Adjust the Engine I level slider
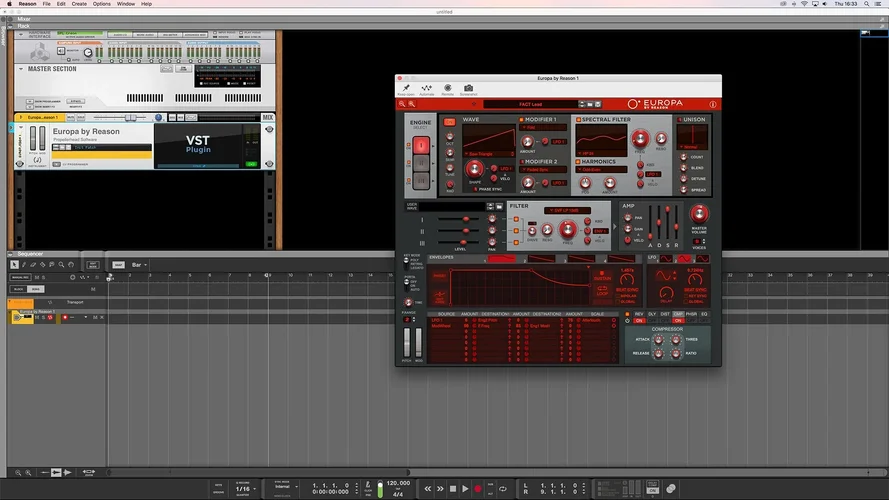The width and height of the screenshot is (889, 500). [x=465, y=219]
